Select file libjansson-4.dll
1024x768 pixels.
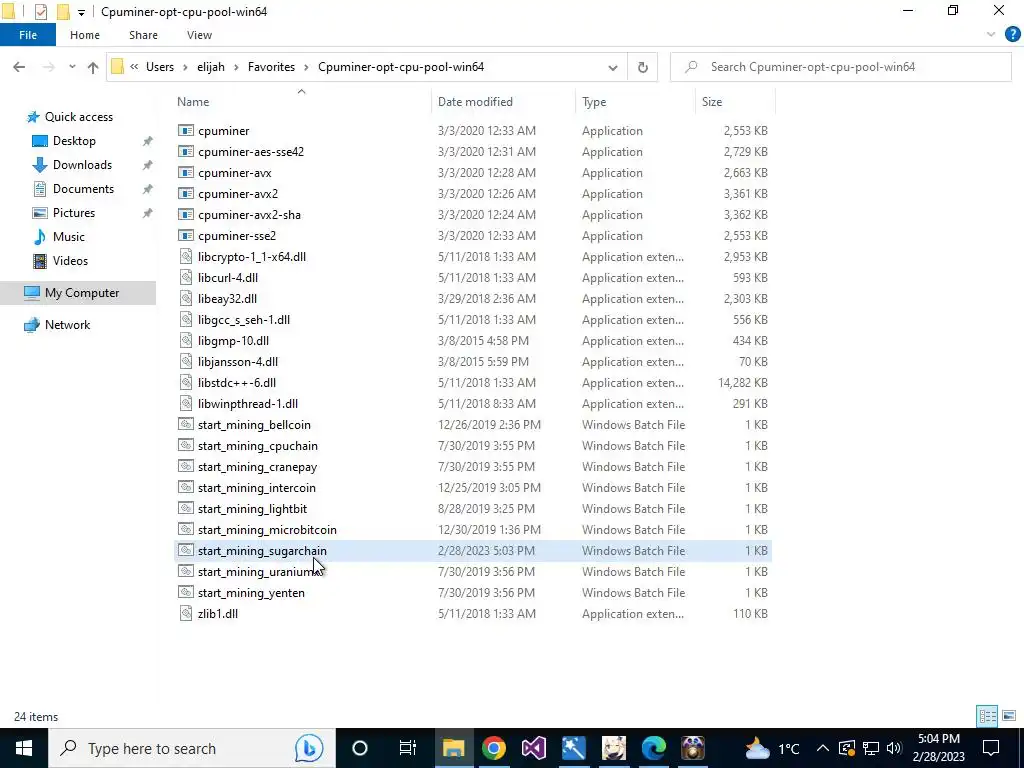click(x=238, y=361)
